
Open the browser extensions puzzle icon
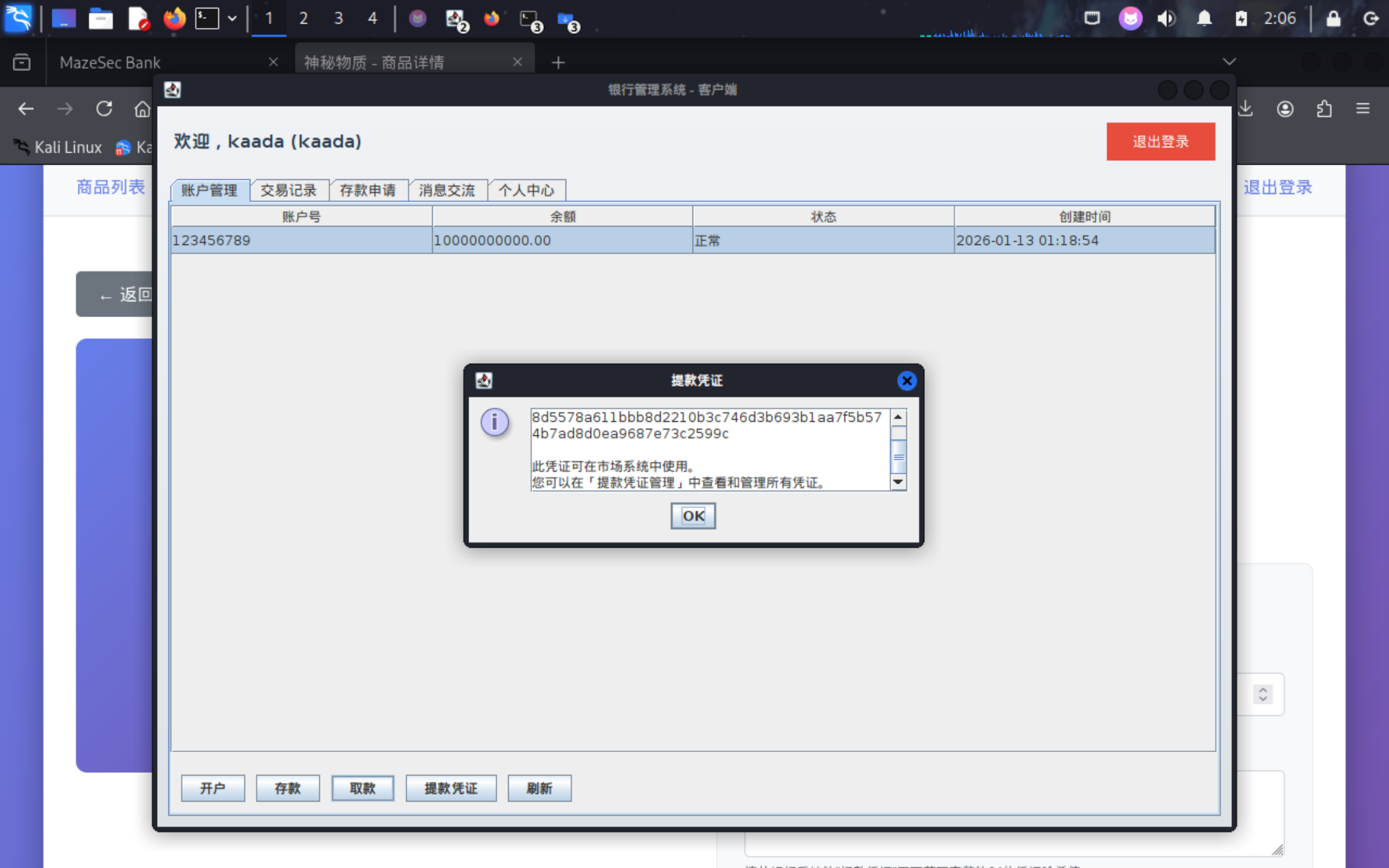(x=1324, y=109)
